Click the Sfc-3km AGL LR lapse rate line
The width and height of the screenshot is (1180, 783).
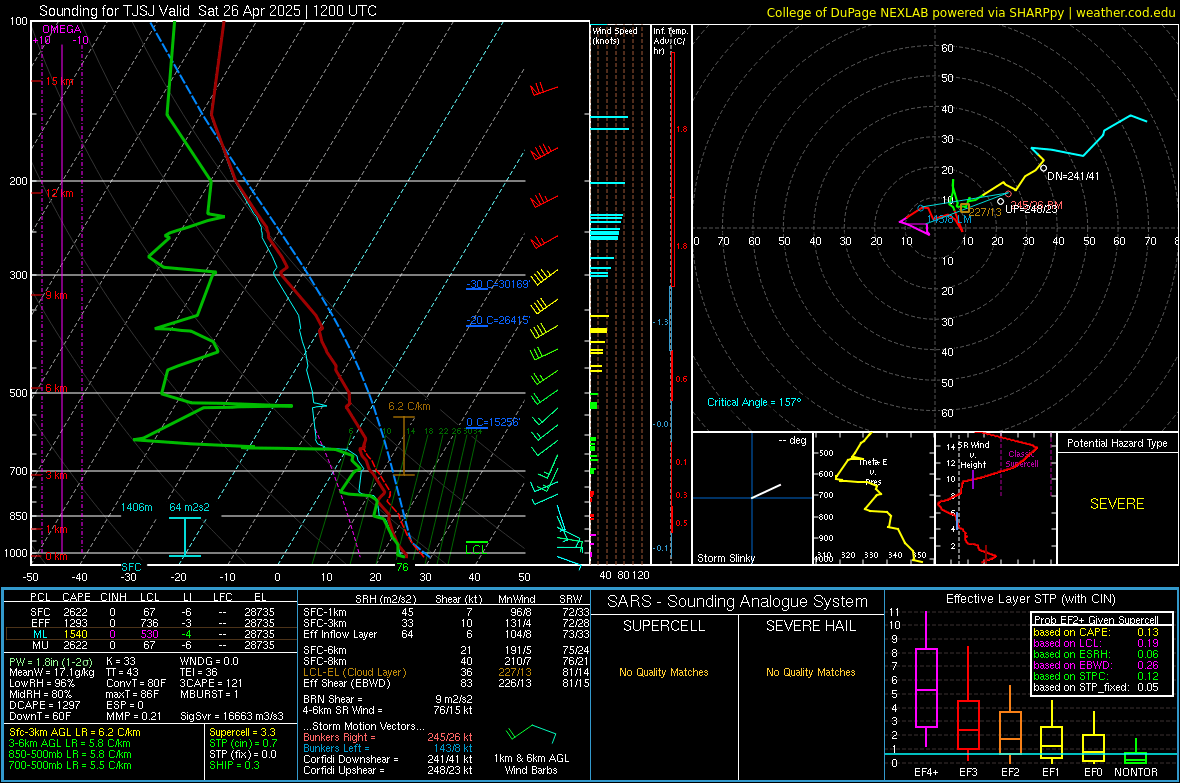click(x=75, y=732)
